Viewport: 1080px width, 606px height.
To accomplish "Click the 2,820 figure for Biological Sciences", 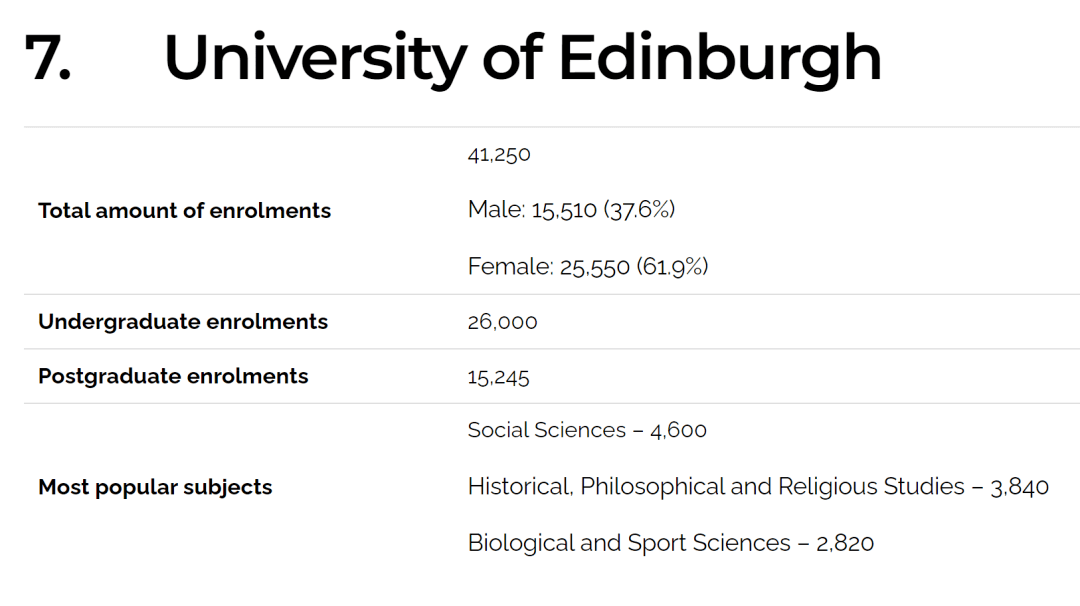I will (x=844, y=544).
